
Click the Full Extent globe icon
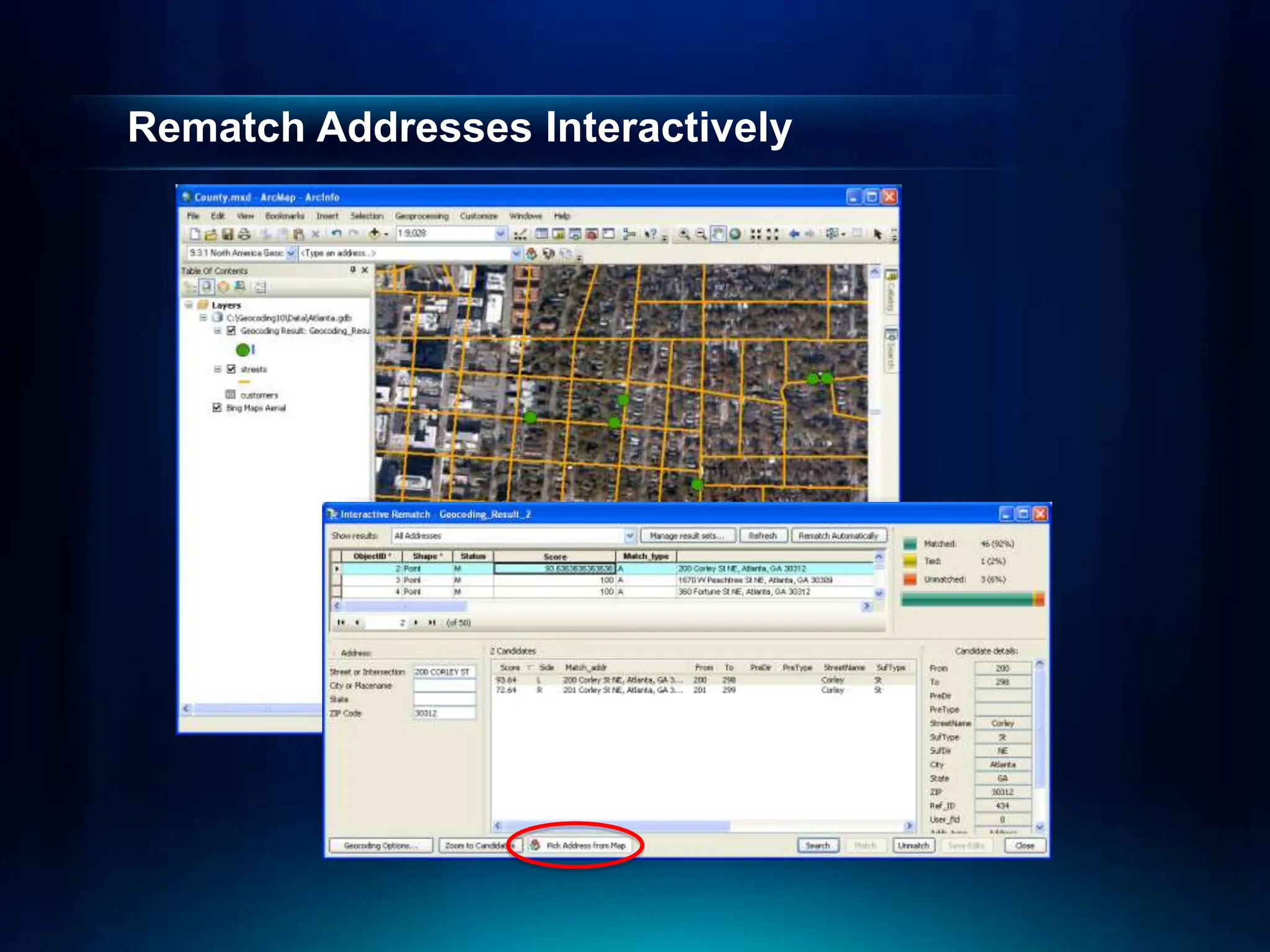pyautogui.click(x=735, y=234)
